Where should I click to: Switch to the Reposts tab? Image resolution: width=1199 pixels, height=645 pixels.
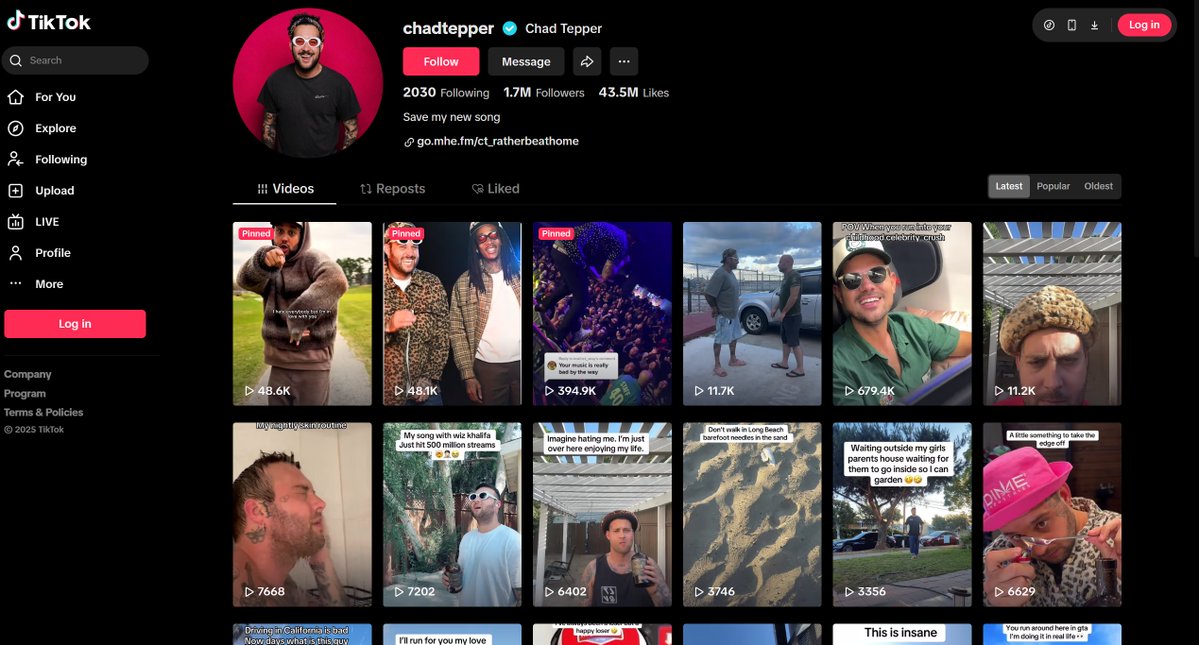pyautogui.click(x=392, y=189)
